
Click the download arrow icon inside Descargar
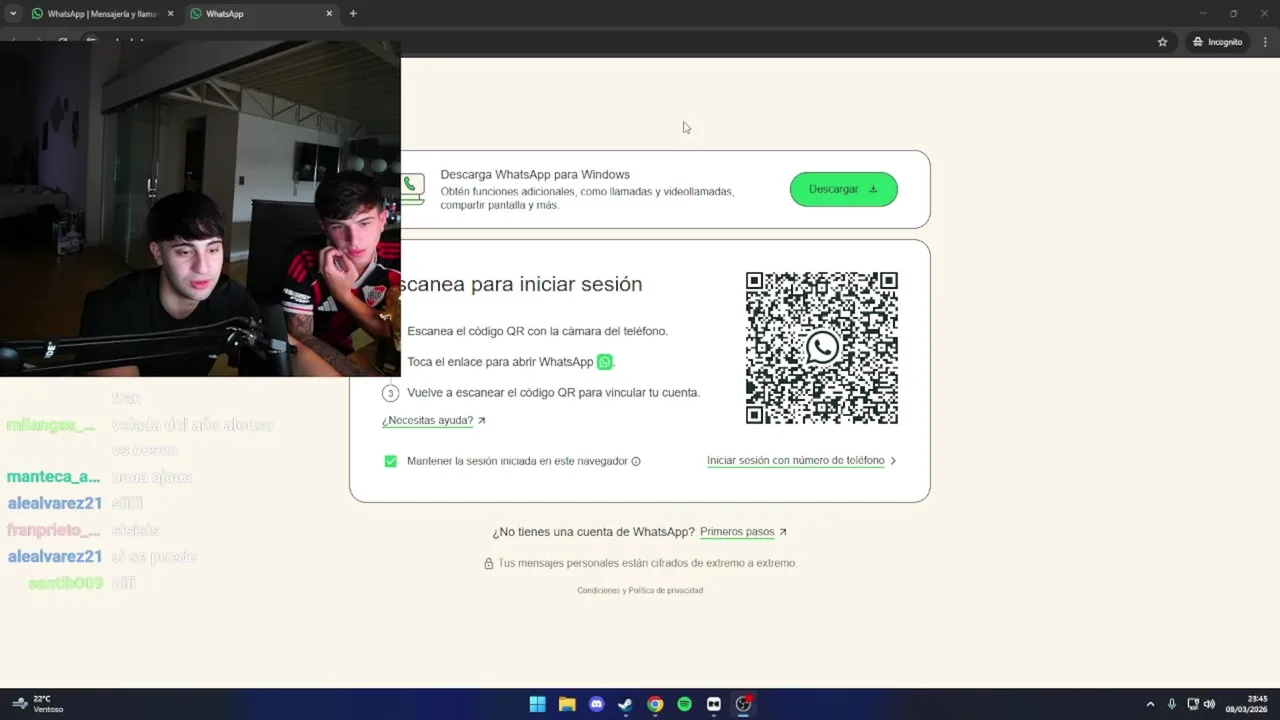click(873, 189)
